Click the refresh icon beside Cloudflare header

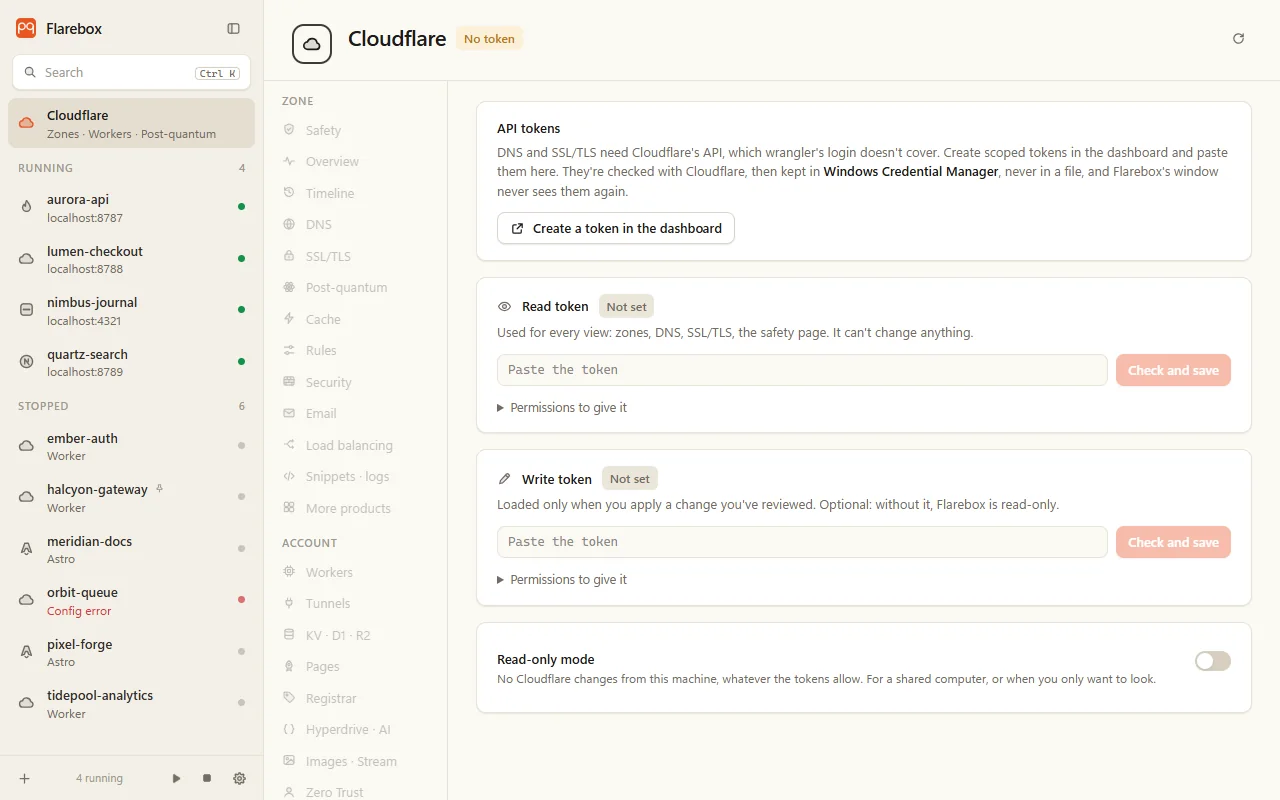[1239, 39]
